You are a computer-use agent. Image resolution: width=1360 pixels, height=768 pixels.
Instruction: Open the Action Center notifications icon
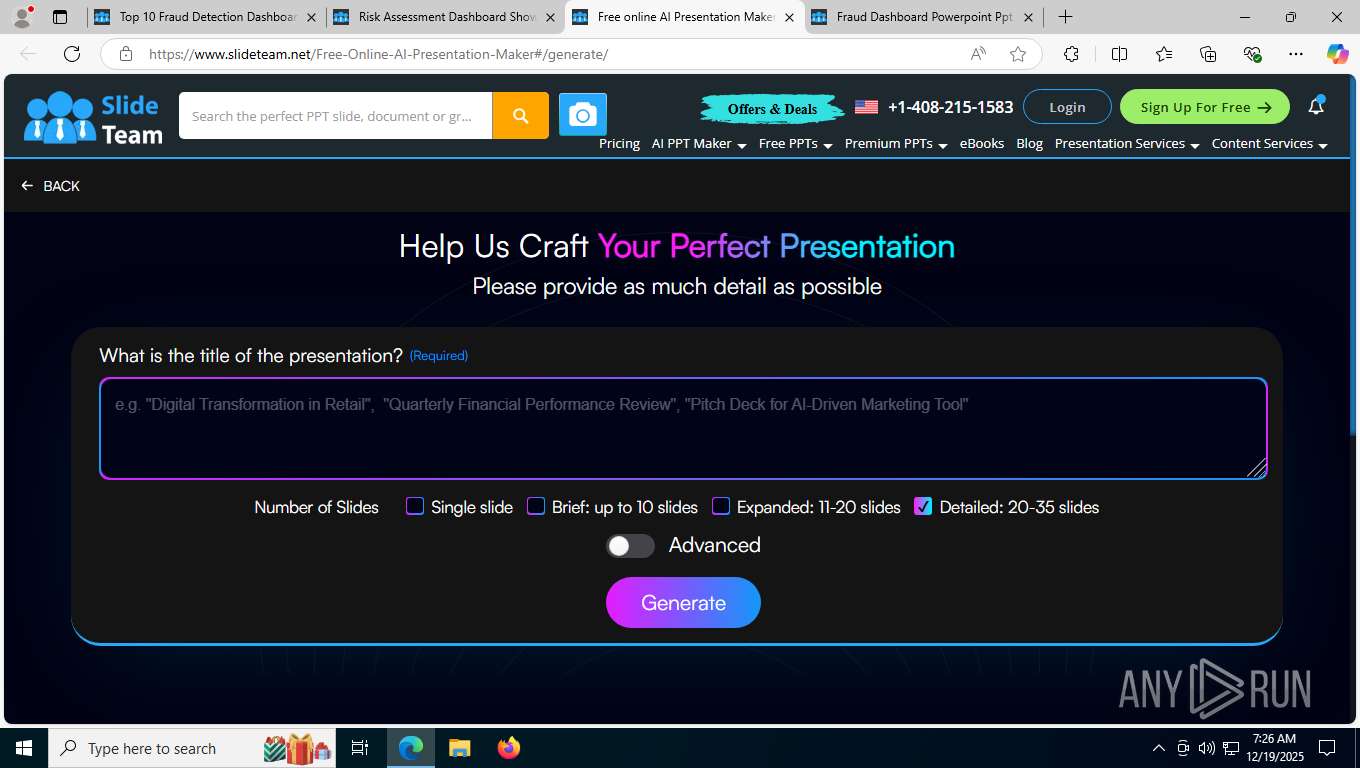click(1327, 748)
